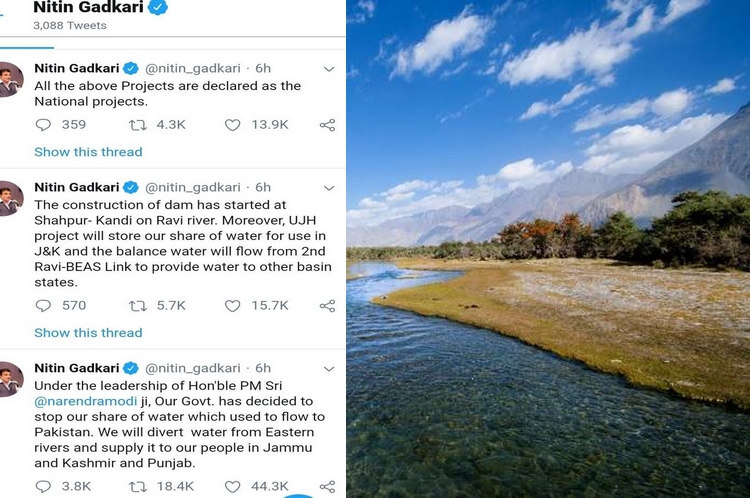Reply to the Shahpur-Kandi dam tweet
Viewport: 750px width, 498px height.
[x=43, y=306]
